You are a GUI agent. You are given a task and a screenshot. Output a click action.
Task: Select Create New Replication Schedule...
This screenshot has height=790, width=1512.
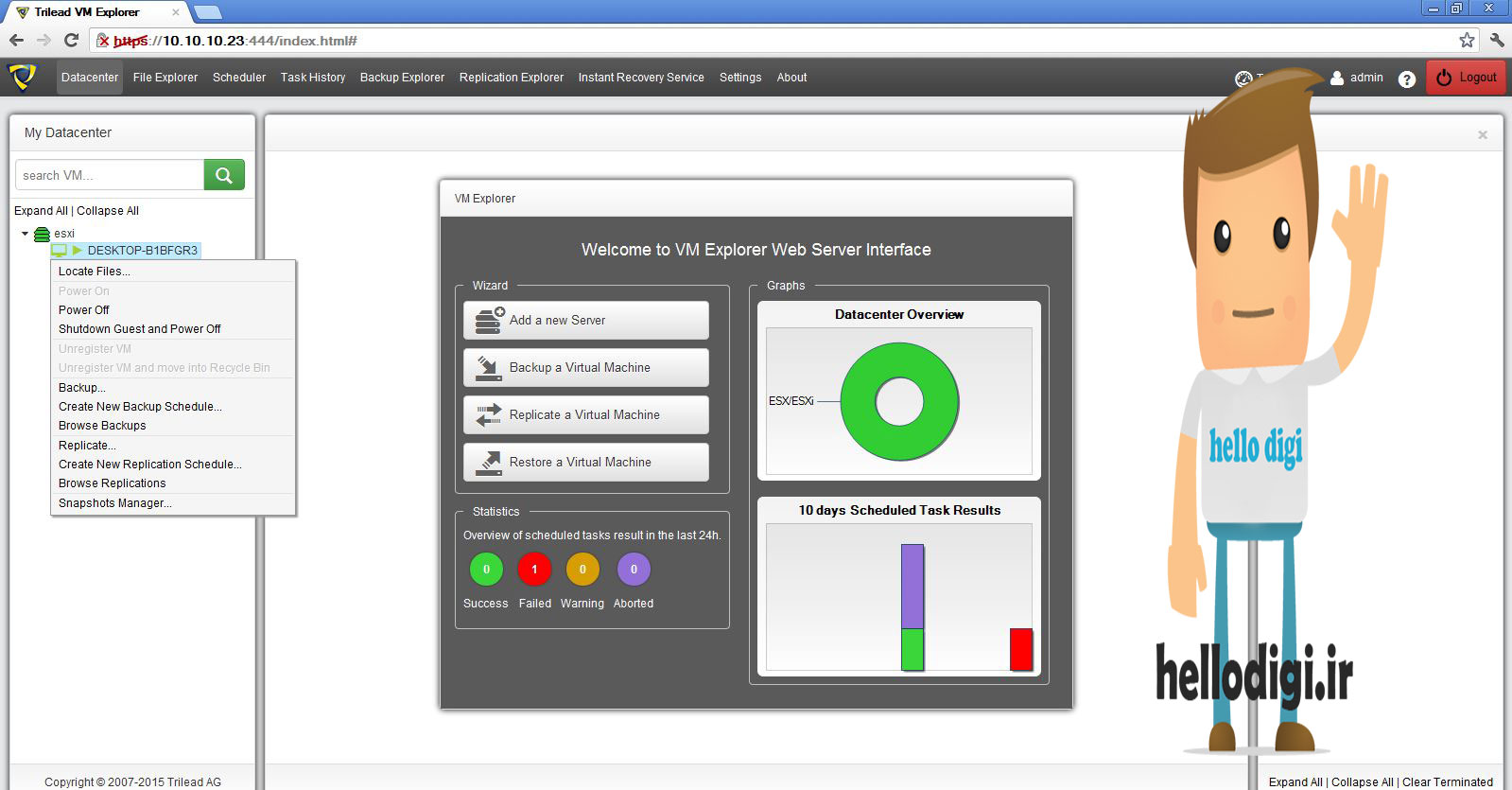173,465
